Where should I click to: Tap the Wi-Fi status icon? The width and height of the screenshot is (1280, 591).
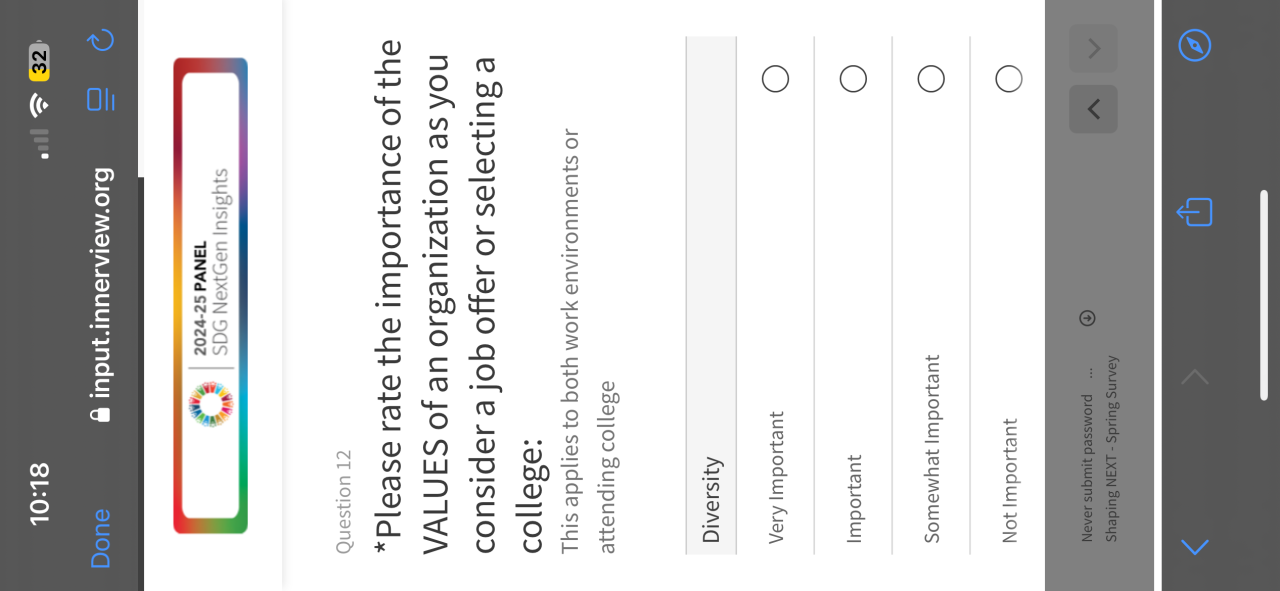tap(39, 104)
